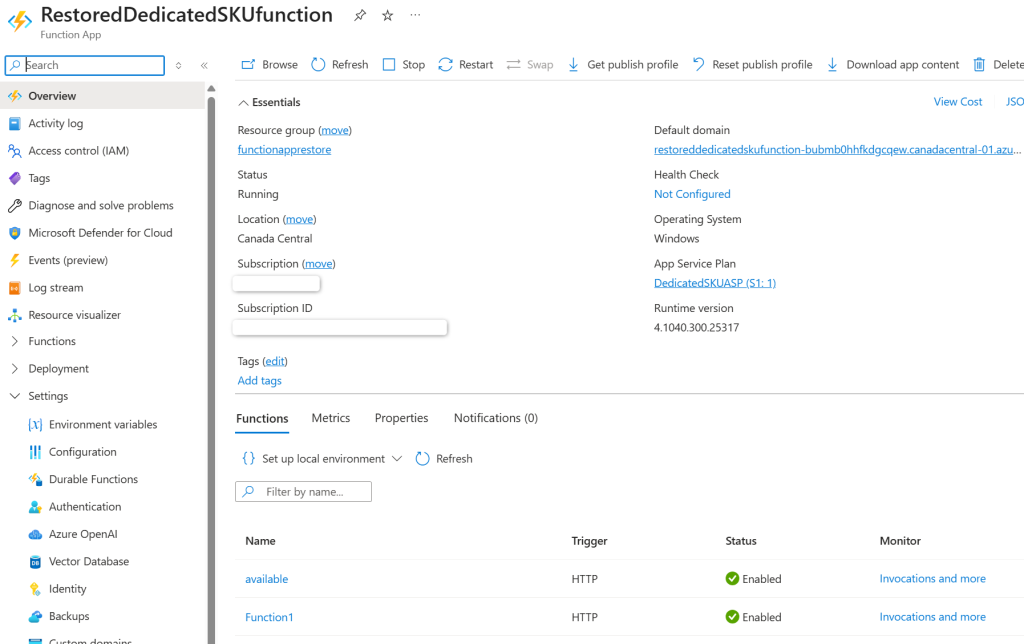Click the Location move link
Viewport: 1024px width, 644px height.
300,219
